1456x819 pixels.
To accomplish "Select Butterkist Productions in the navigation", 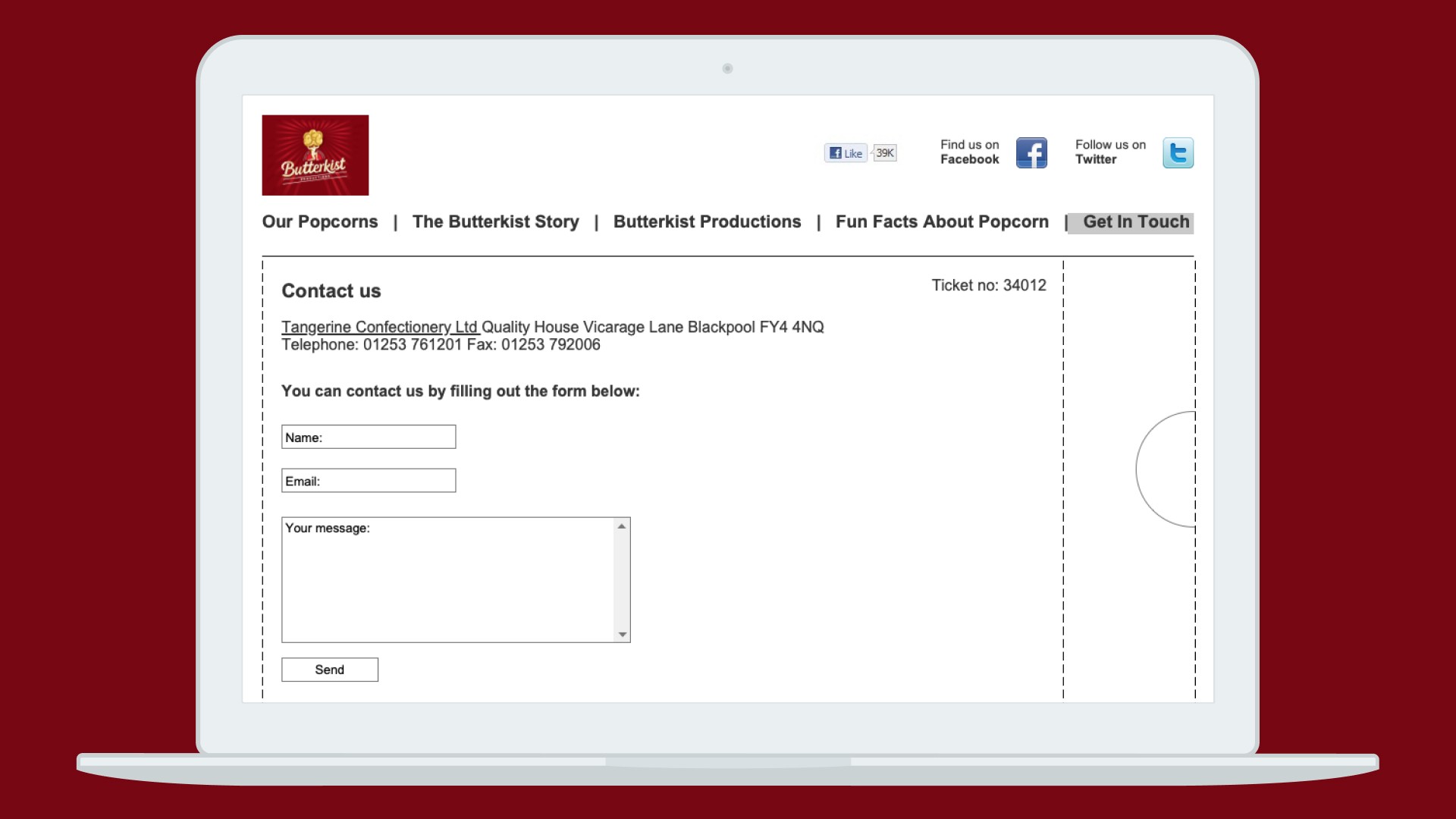I will click(x=707, y=221).
